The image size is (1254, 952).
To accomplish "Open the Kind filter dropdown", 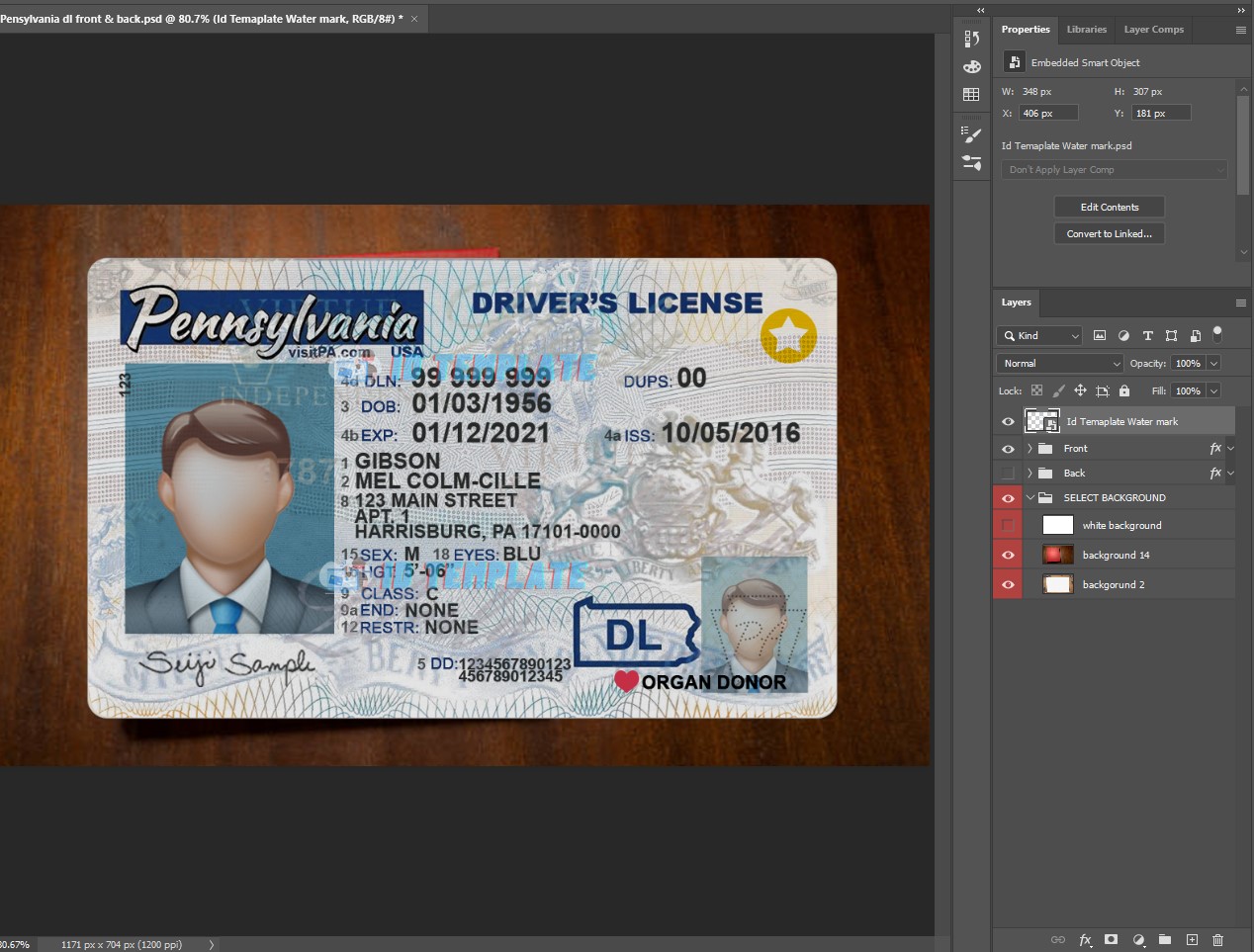I will tap(1039, 336).
